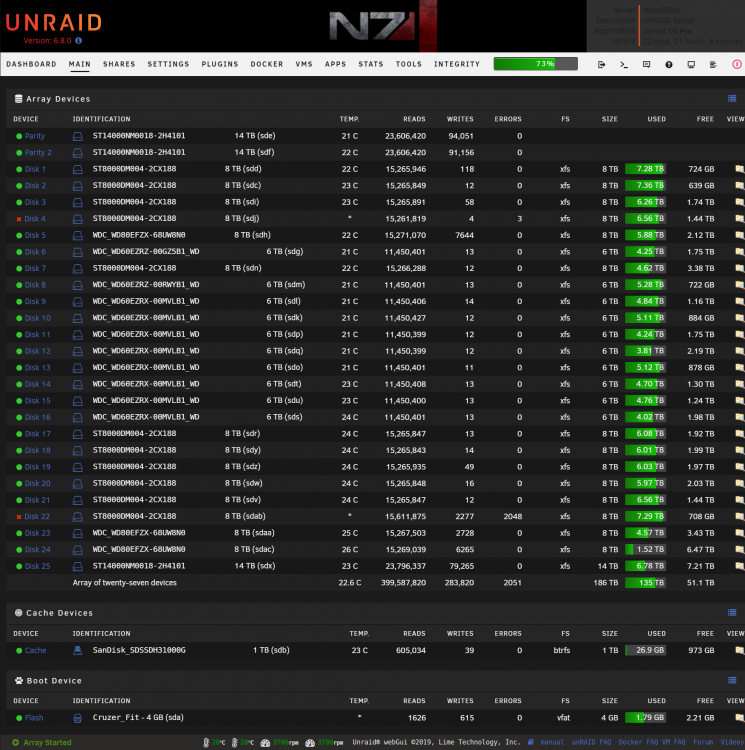Click the 1.52 TB used bar for Disk 24
745x750 pixels.
(x=645, y=550)
